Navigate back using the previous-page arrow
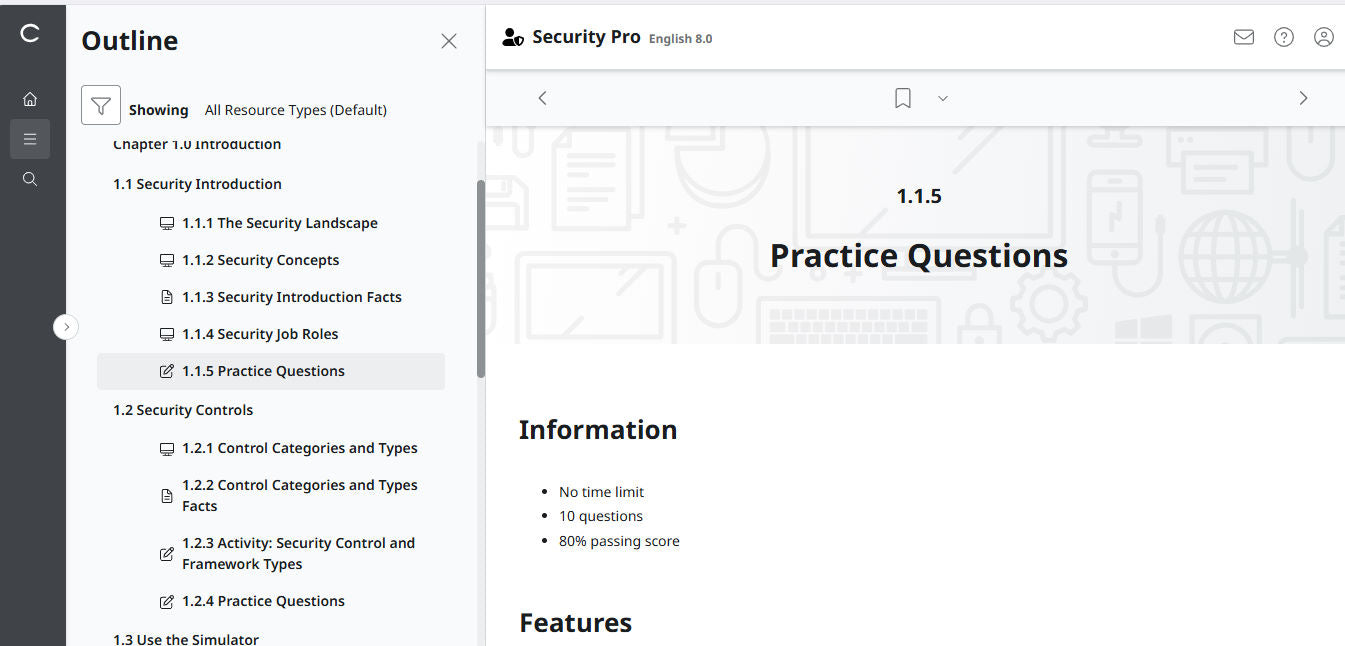This screenshot has height=646, width=1345. click(542, 97)
